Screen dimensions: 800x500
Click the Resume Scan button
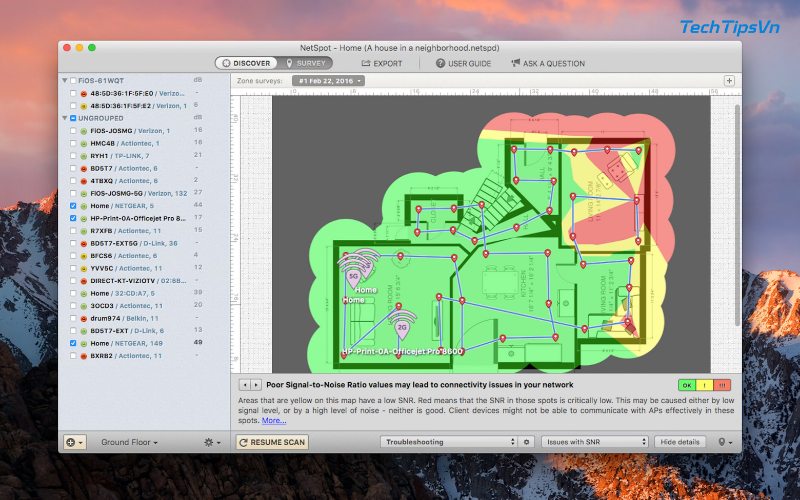pyautogui.click(x=272, y=442)
